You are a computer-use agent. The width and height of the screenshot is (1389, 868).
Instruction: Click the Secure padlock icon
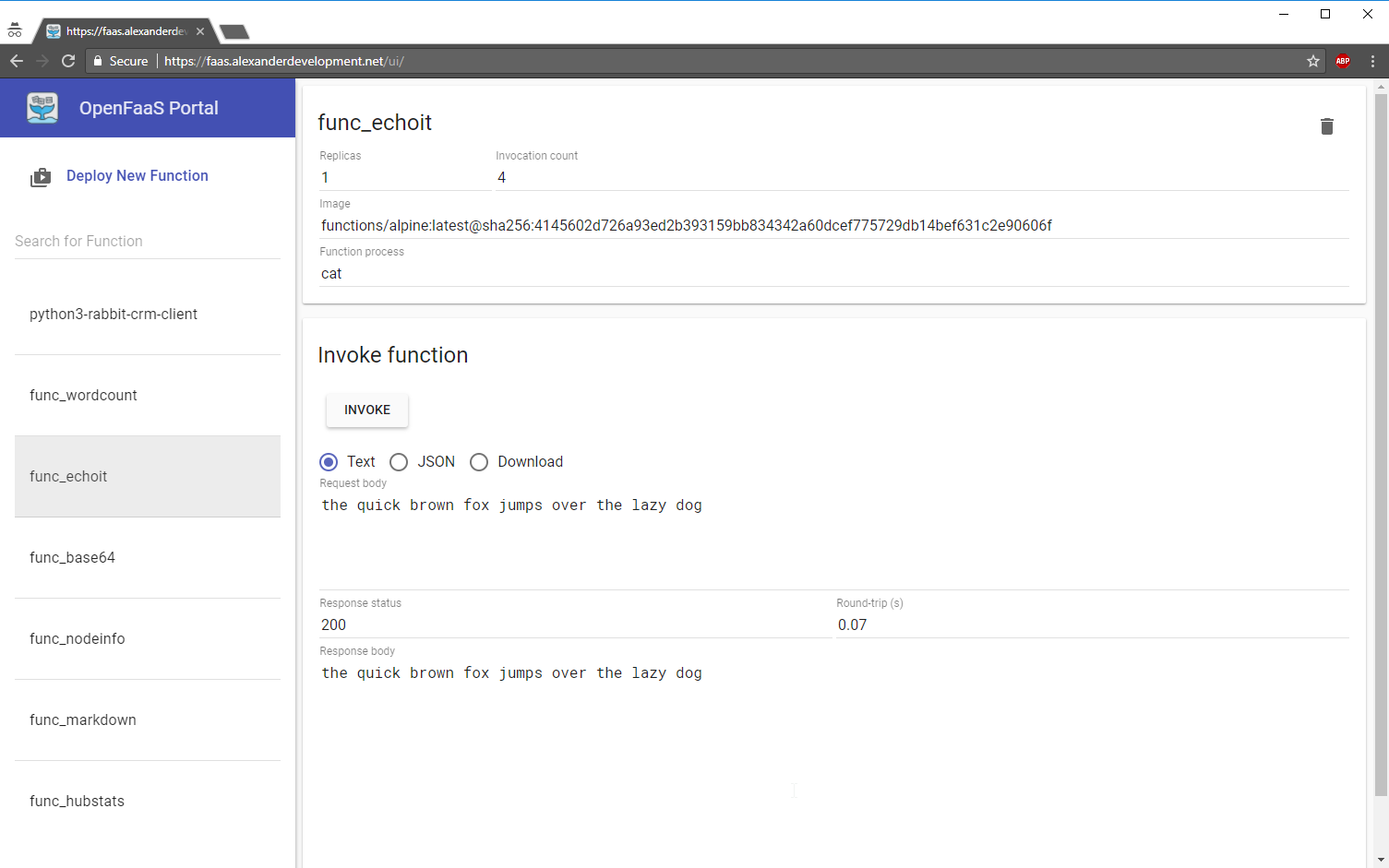coord(98,61)
